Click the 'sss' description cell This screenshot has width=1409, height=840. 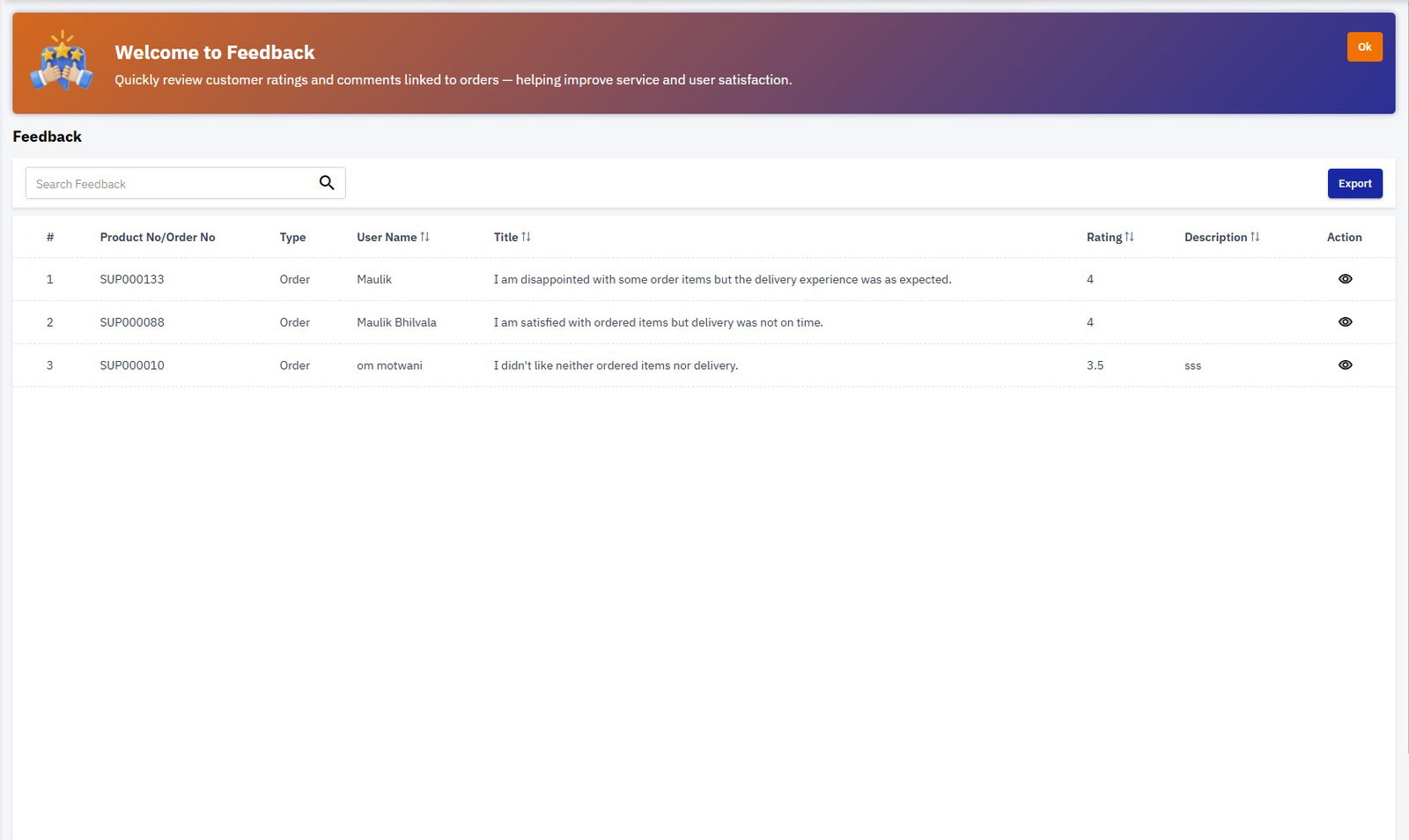point(1192,366)
